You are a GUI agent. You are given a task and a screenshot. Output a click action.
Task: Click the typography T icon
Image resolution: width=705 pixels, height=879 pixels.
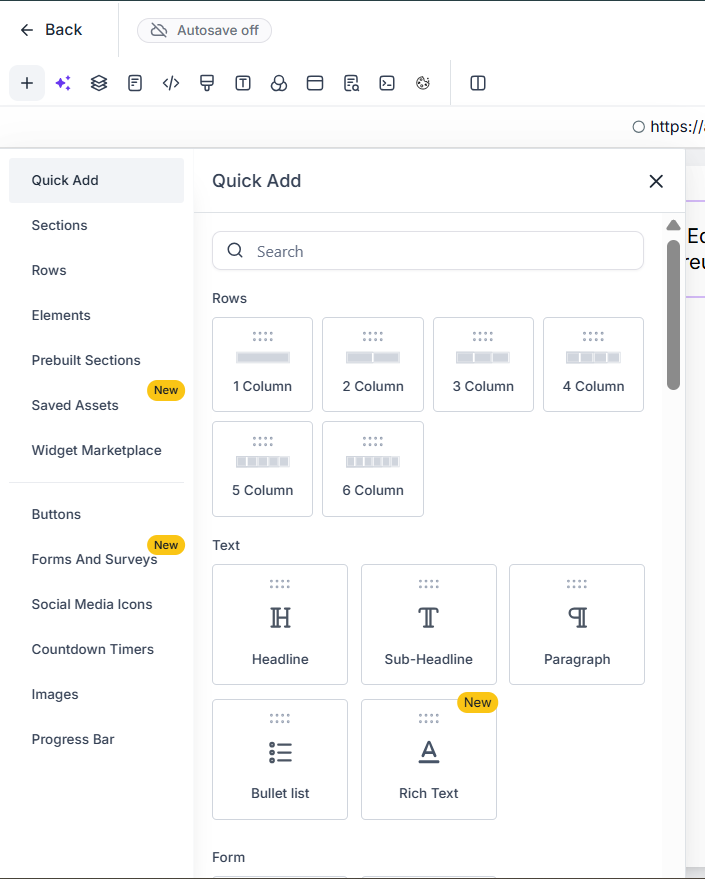pyautogui.click(x=243, y=83)
